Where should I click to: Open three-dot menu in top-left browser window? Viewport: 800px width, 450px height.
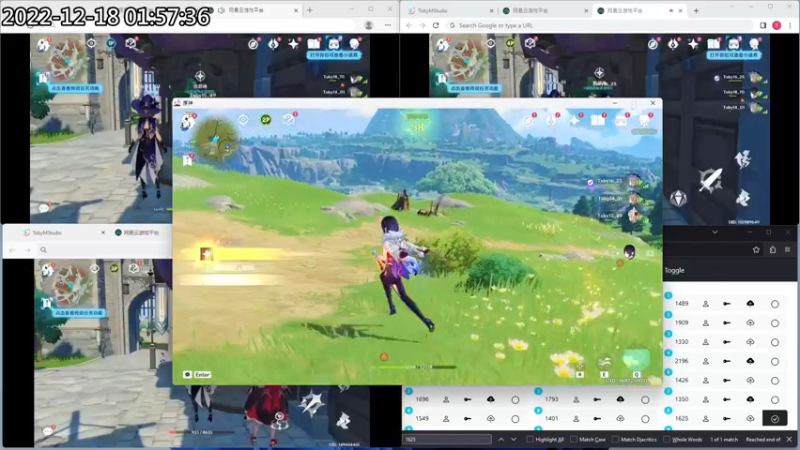click(x=388, y=24)
